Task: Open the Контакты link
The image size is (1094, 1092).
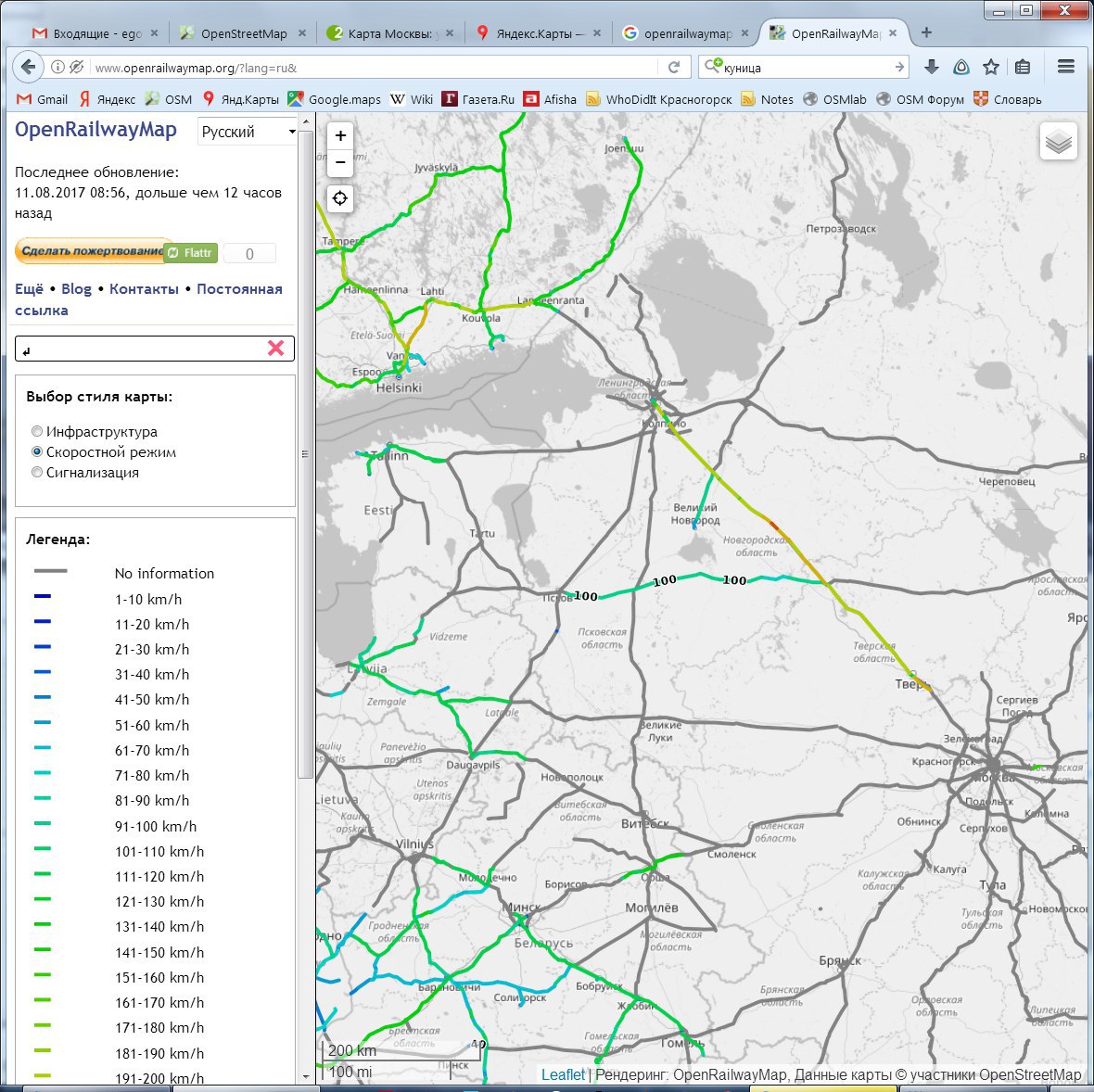Action: [x=144, y=289]
